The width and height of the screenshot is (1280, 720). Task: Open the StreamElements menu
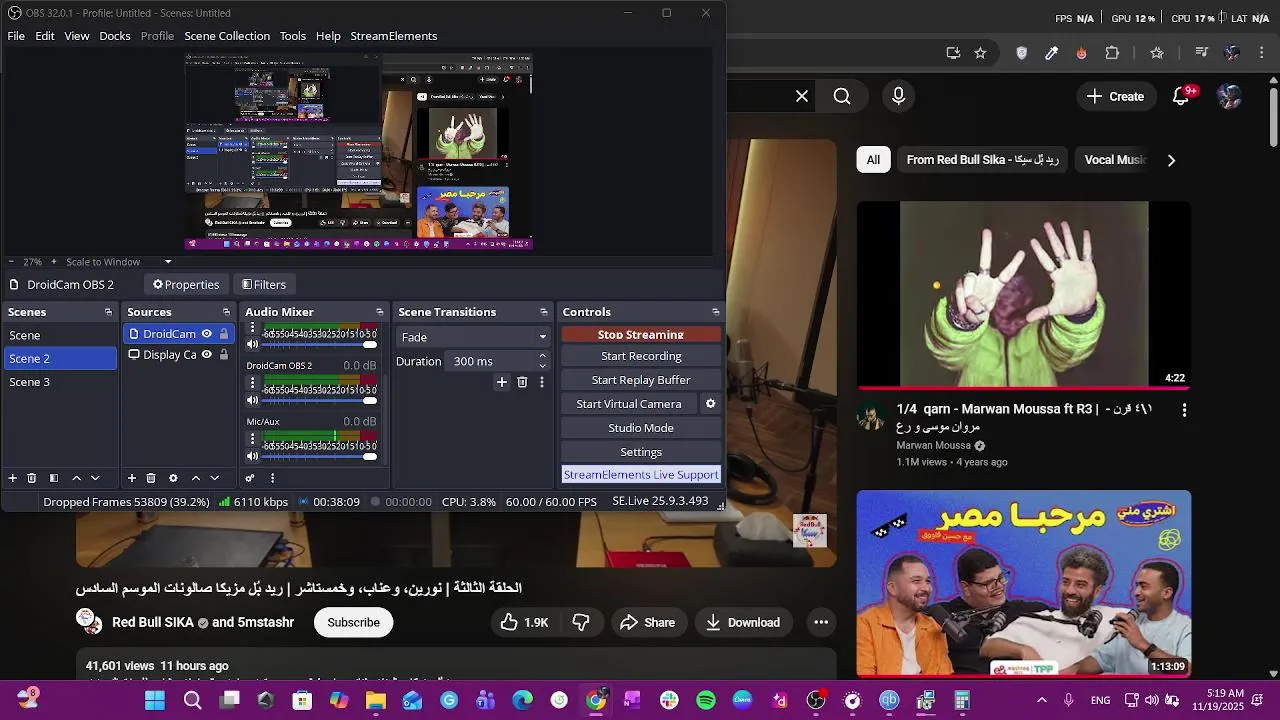394,36
